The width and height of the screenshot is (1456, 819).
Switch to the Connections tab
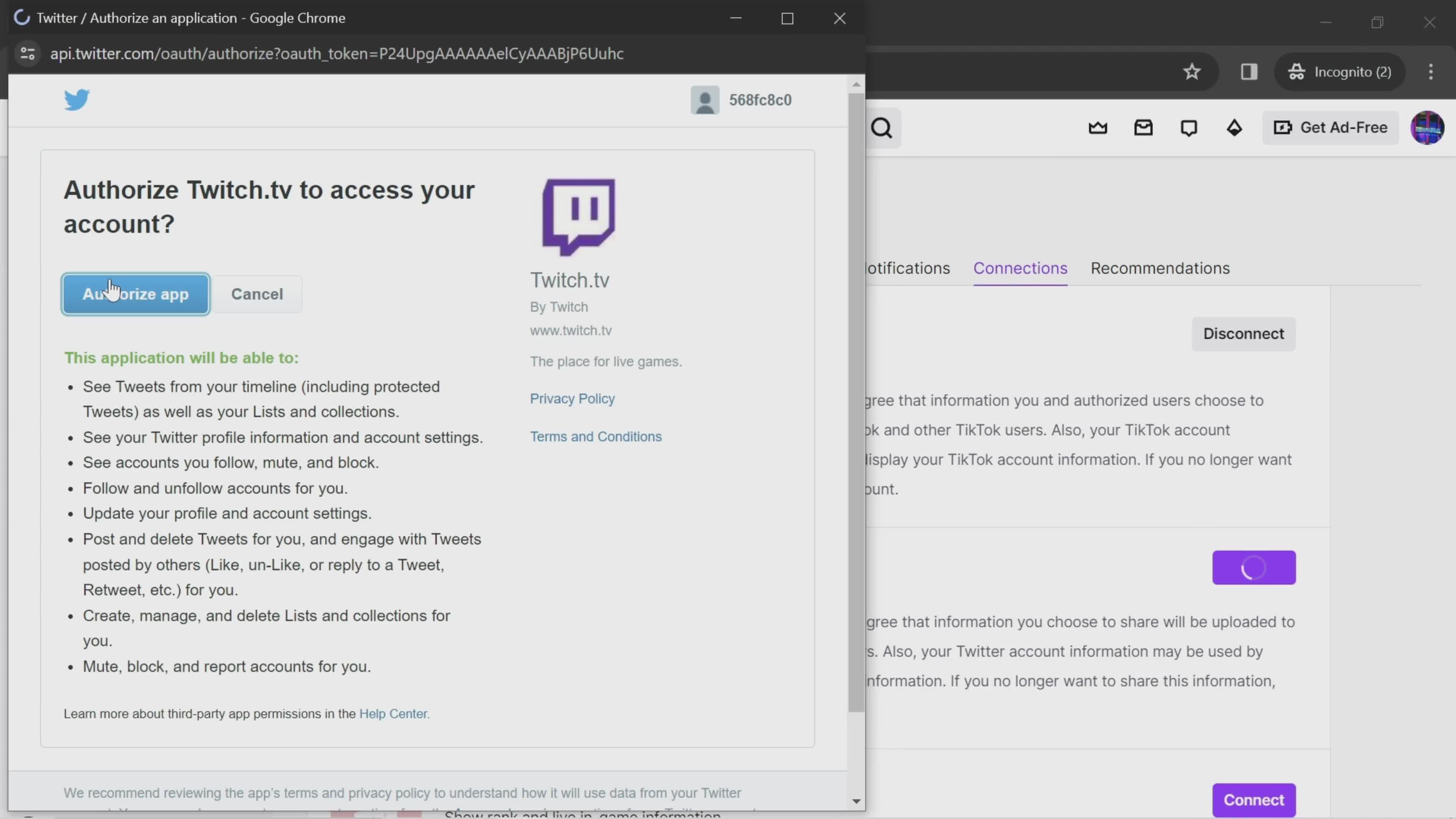pyautogui.click(x=1020, y=268)
